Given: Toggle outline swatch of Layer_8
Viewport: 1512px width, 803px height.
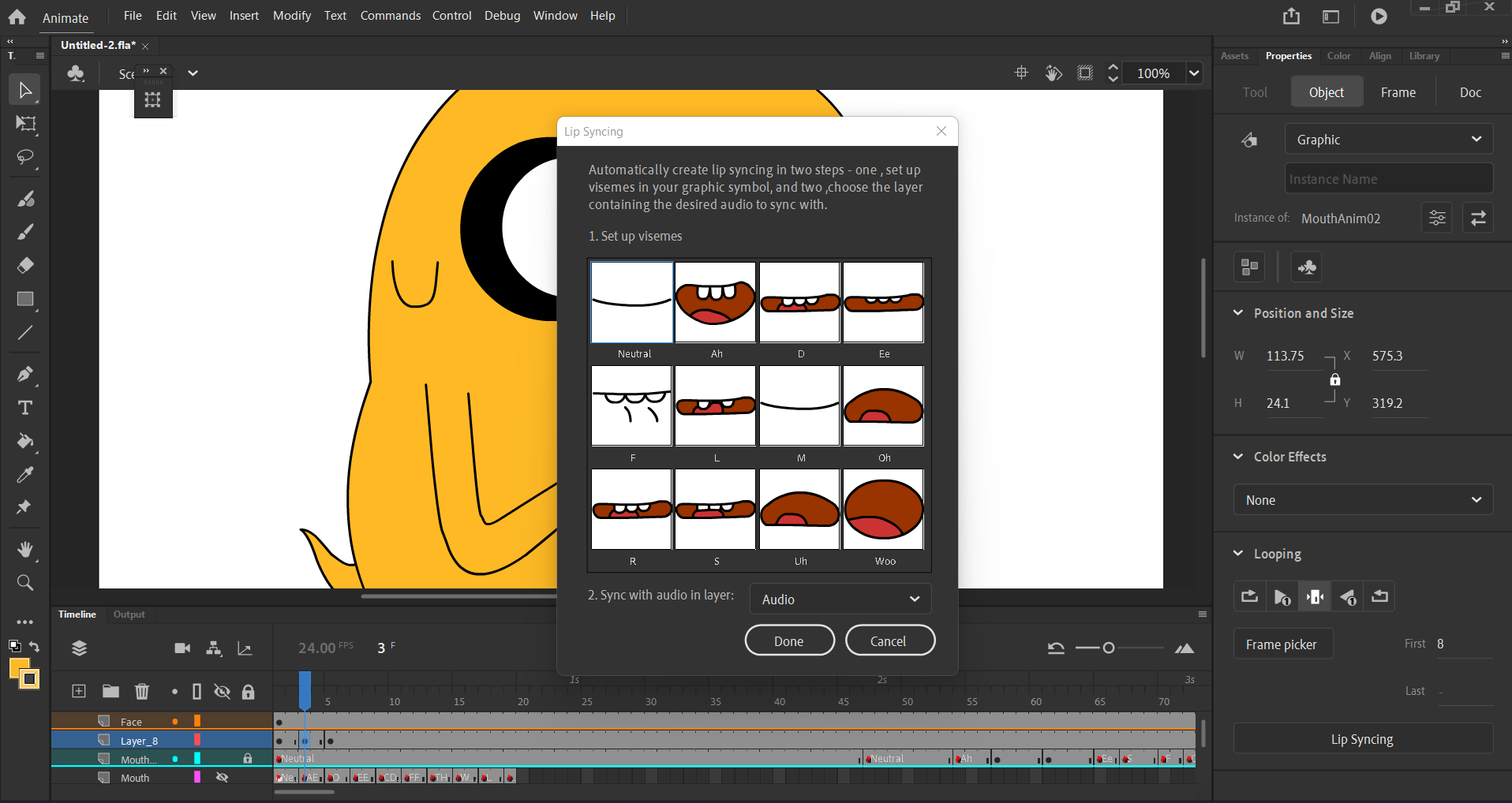Looking at the screenshot, I should pos(197,740).
